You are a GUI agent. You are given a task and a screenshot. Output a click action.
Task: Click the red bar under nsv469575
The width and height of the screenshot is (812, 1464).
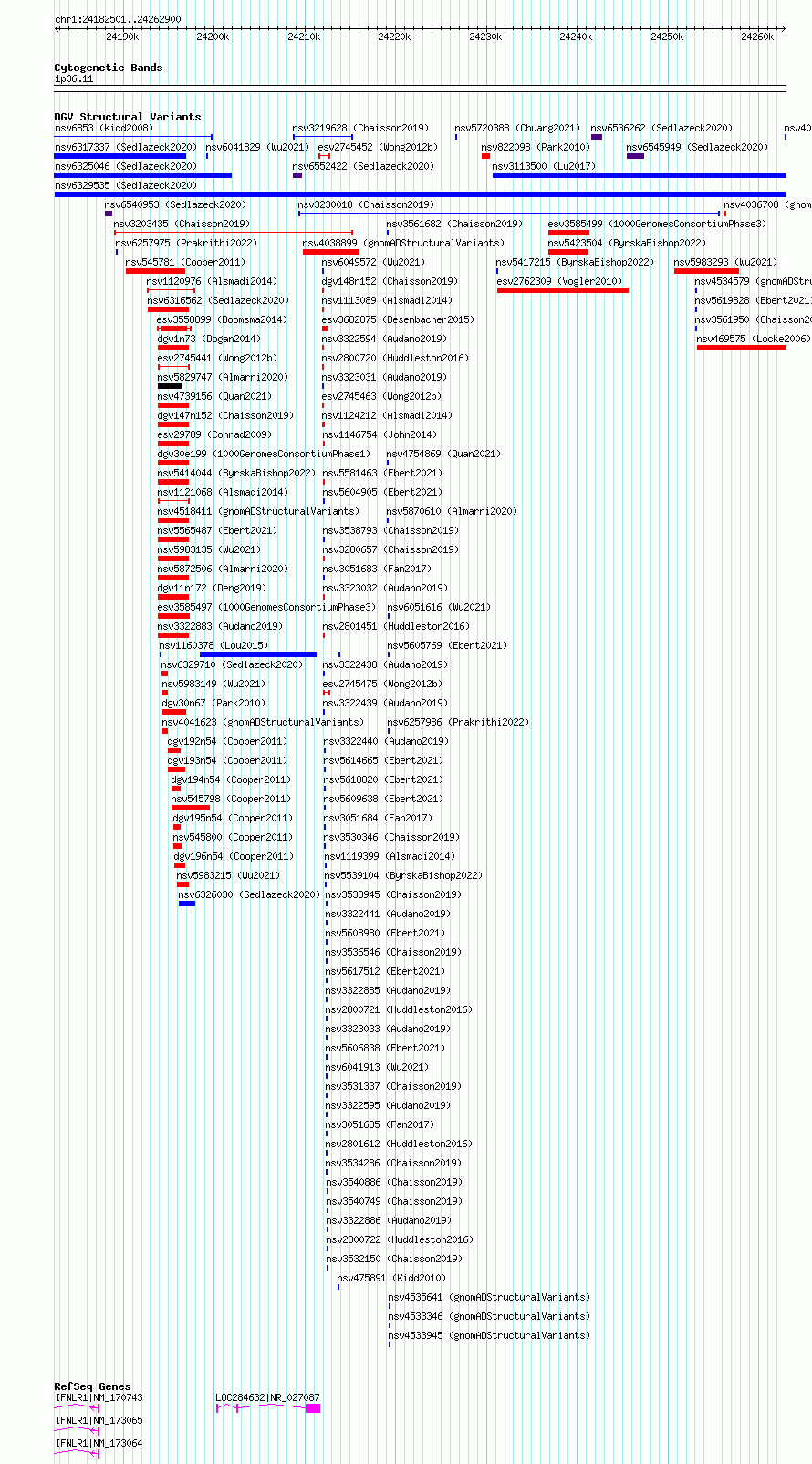coord(742,348)
